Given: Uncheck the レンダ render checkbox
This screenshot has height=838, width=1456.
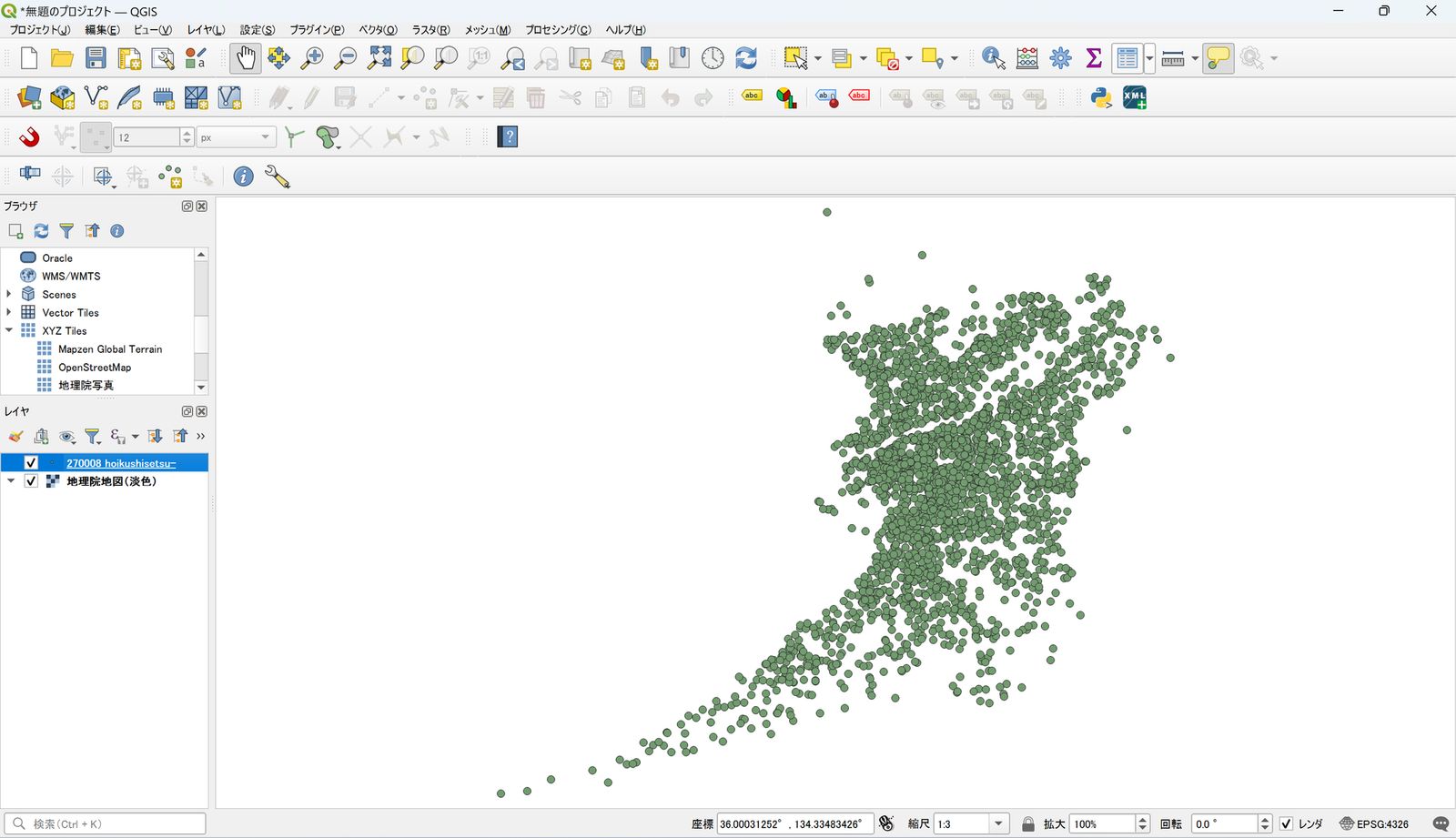Looking at the screenshot, I should (1286, 823).
